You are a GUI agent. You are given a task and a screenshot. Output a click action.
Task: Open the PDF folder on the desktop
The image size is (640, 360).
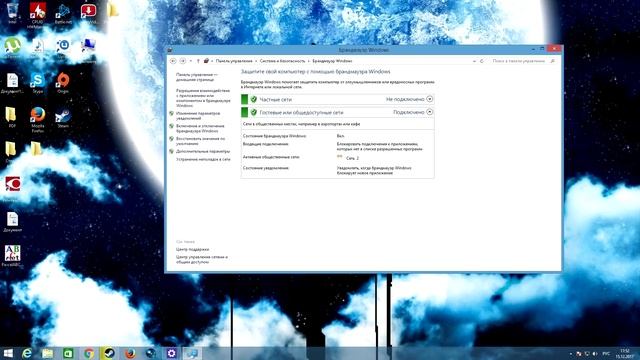click(11, 118)
